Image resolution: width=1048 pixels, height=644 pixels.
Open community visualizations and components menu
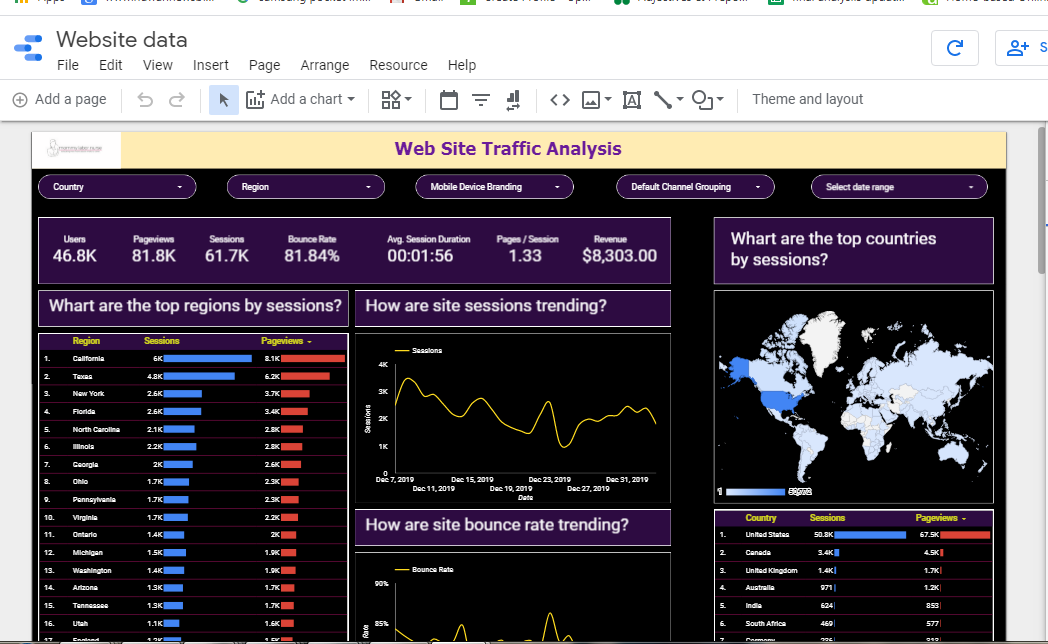tap(397, 99)
